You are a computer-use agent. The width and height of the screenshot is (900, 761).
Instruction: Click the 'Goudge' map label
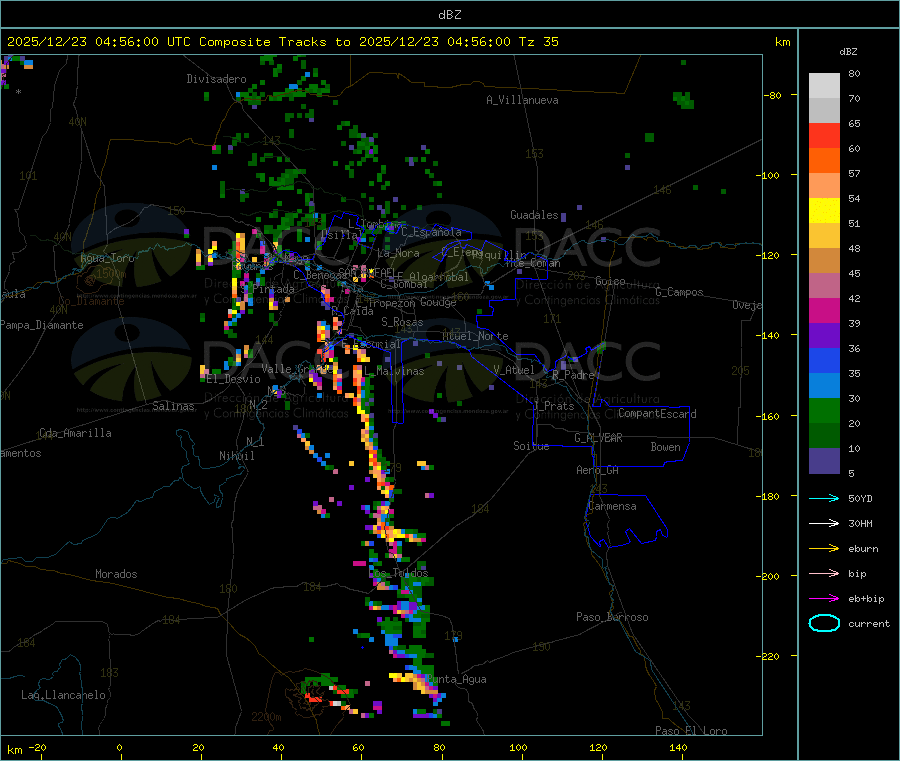point(438,302)
